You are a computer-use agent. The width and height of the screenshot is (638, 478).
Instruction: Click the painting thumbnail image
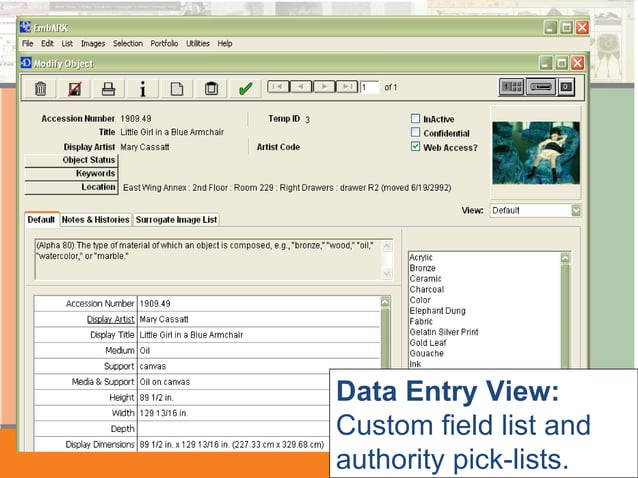tap(535, 151)
